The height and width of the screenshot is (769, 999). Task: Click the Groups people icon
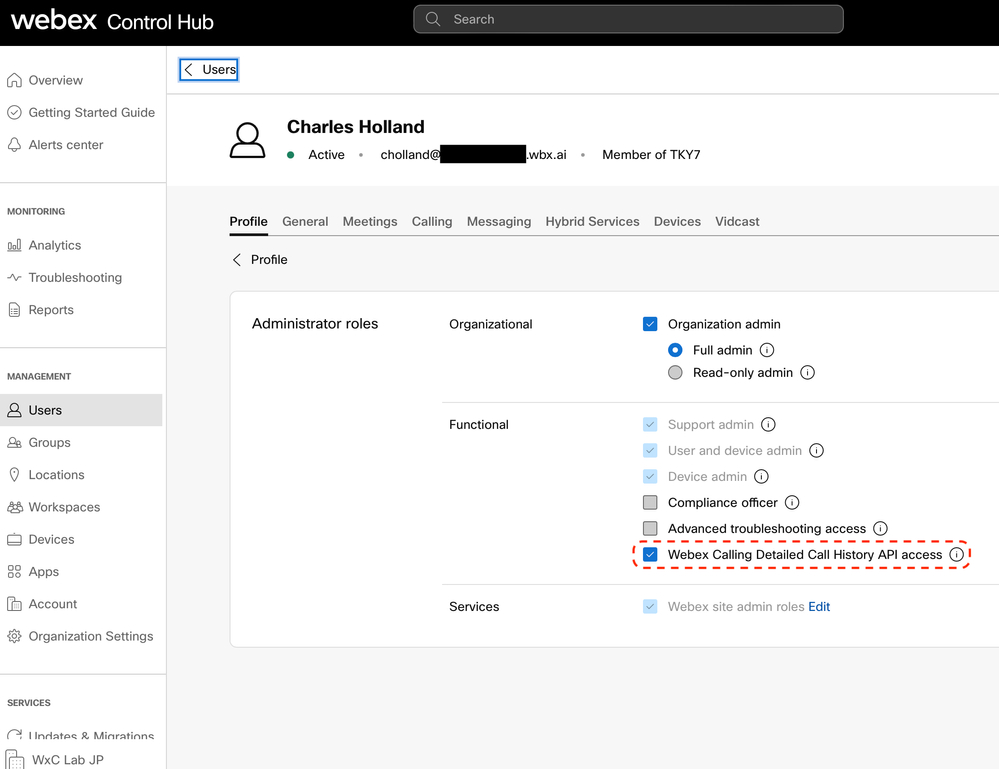coord(14,443)
